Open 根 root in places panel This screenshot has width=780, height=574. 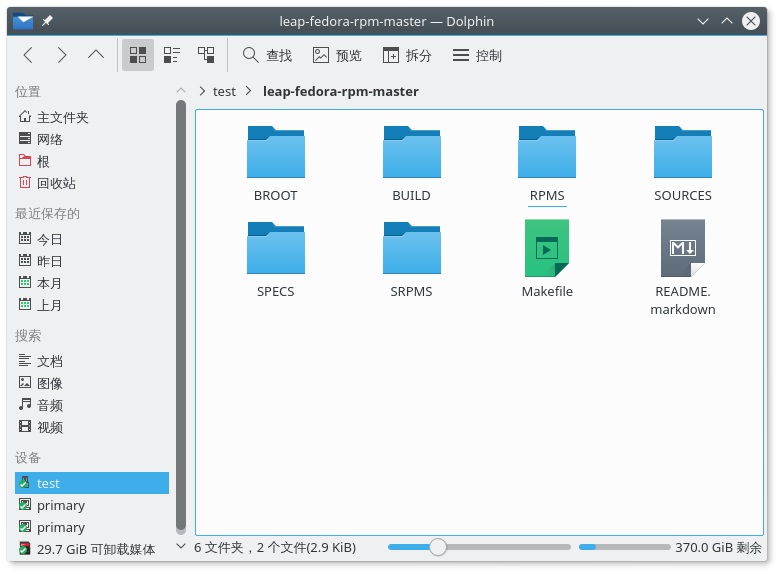[92, 161]
